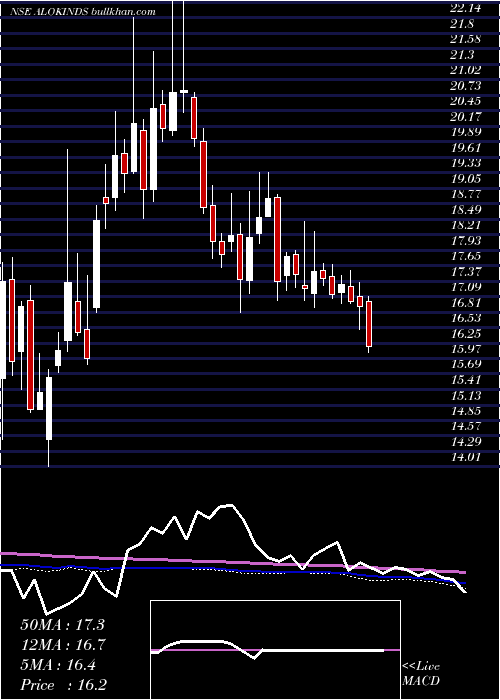Click the 18.49 price axis label
The width and height of the screenshot is (500, 700).
coord(466,209)
